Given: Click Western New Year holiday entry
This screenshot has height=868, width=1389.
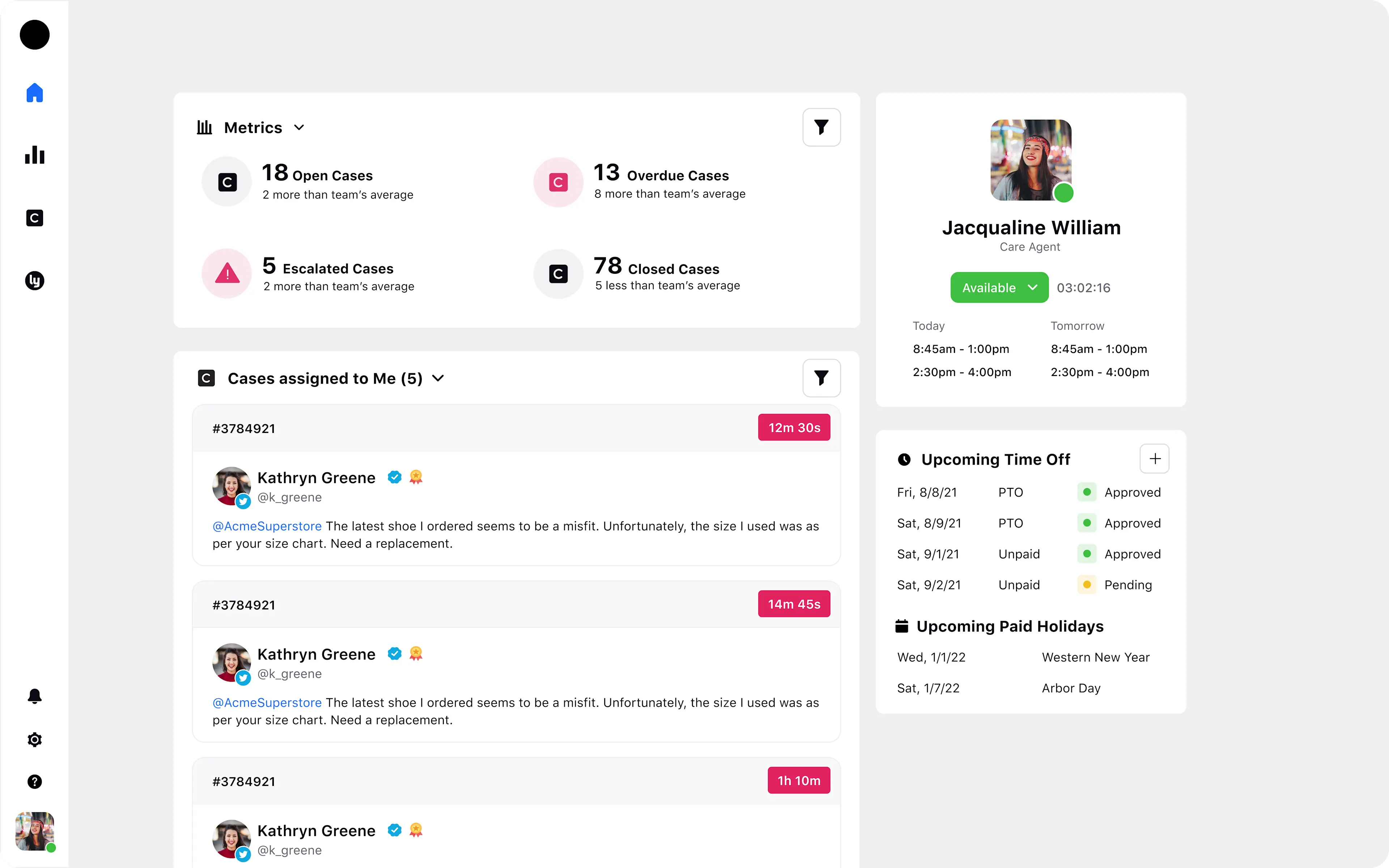Looking at the screenshot, I should click(x=1096, y=657).
